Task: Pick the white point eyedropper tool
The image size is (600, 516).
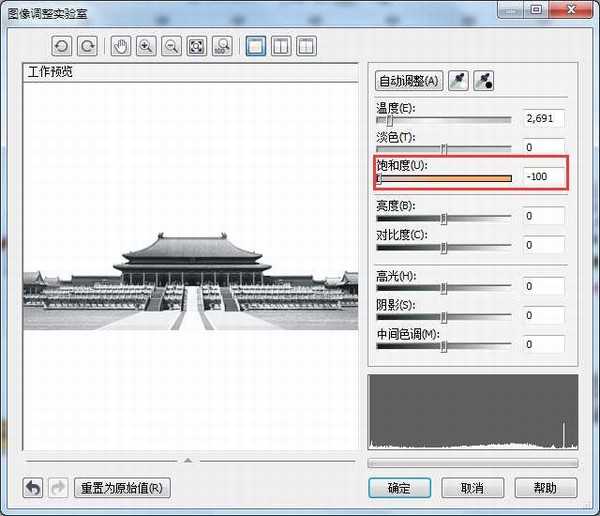Action: coord(458,81)
